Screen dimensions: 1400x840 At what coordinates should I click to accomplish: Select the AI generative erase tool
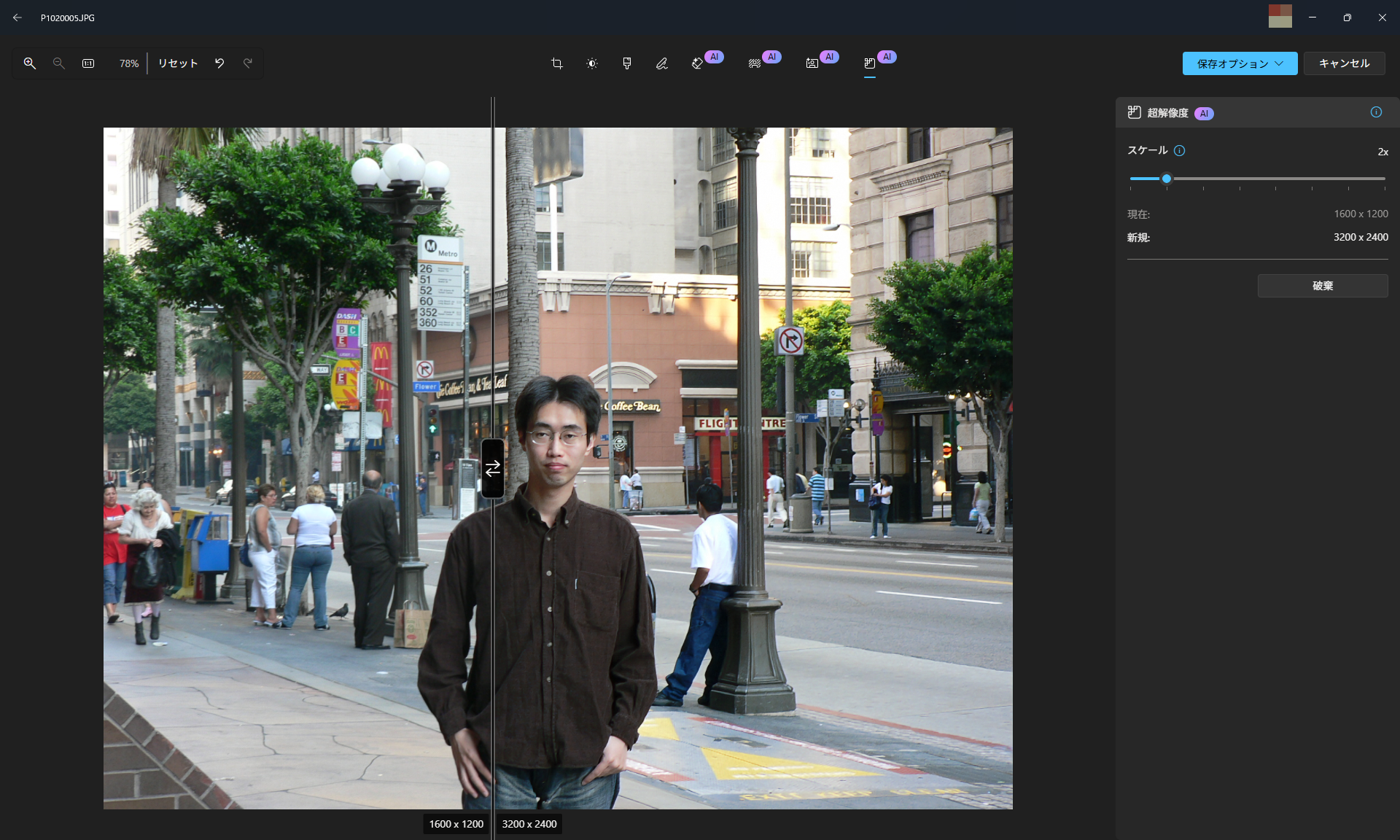pos(698,63)
